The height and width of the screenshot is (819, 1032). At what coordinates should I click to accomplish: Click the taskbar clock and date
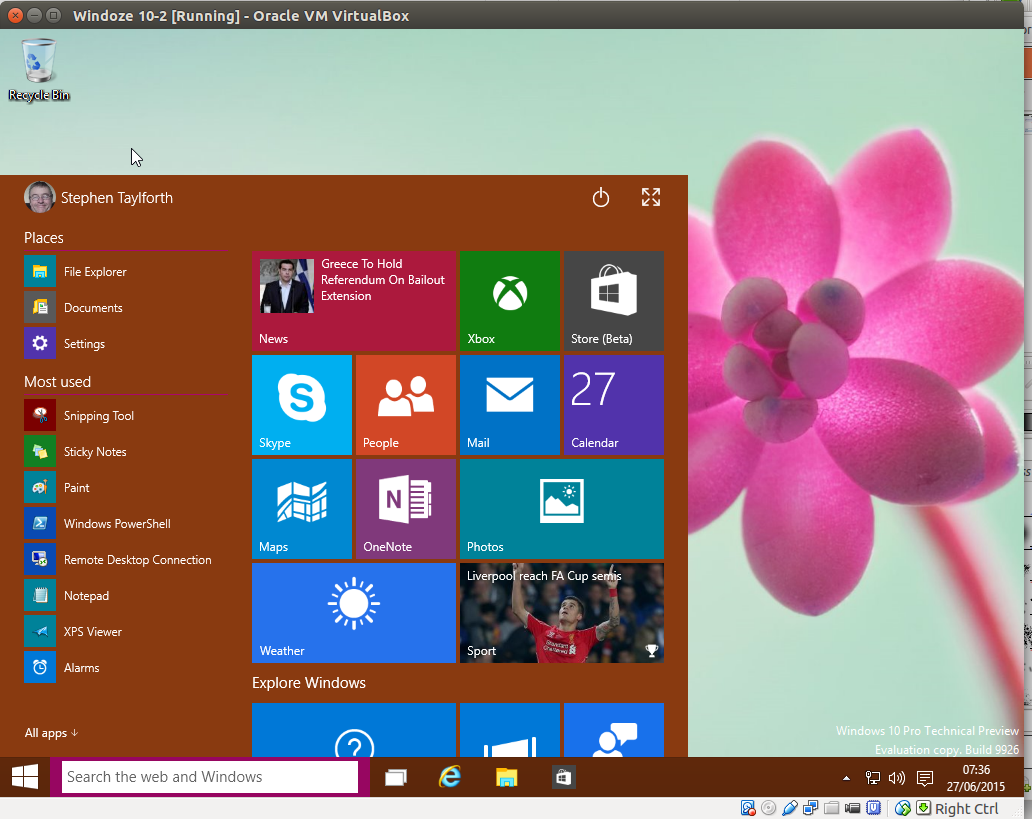(975, 778)
